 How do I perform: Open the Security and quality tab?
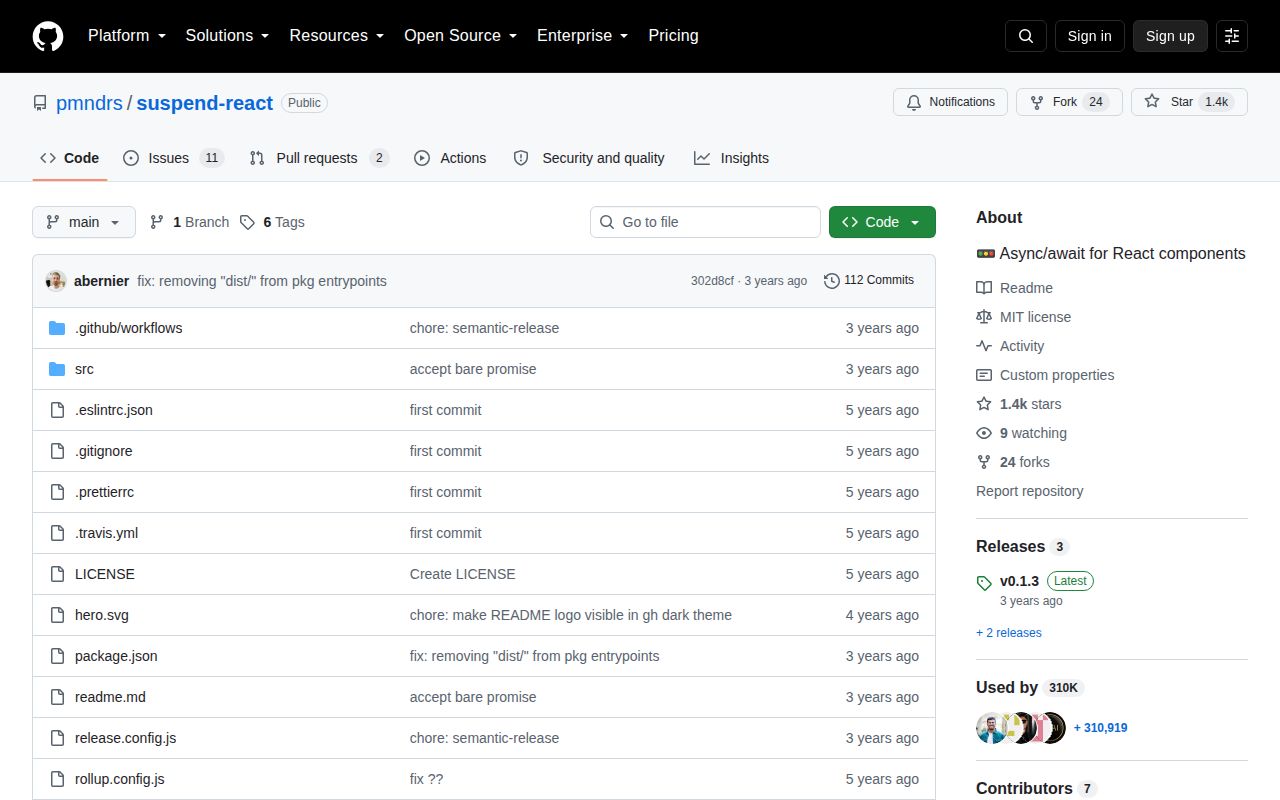coord(589,158)
